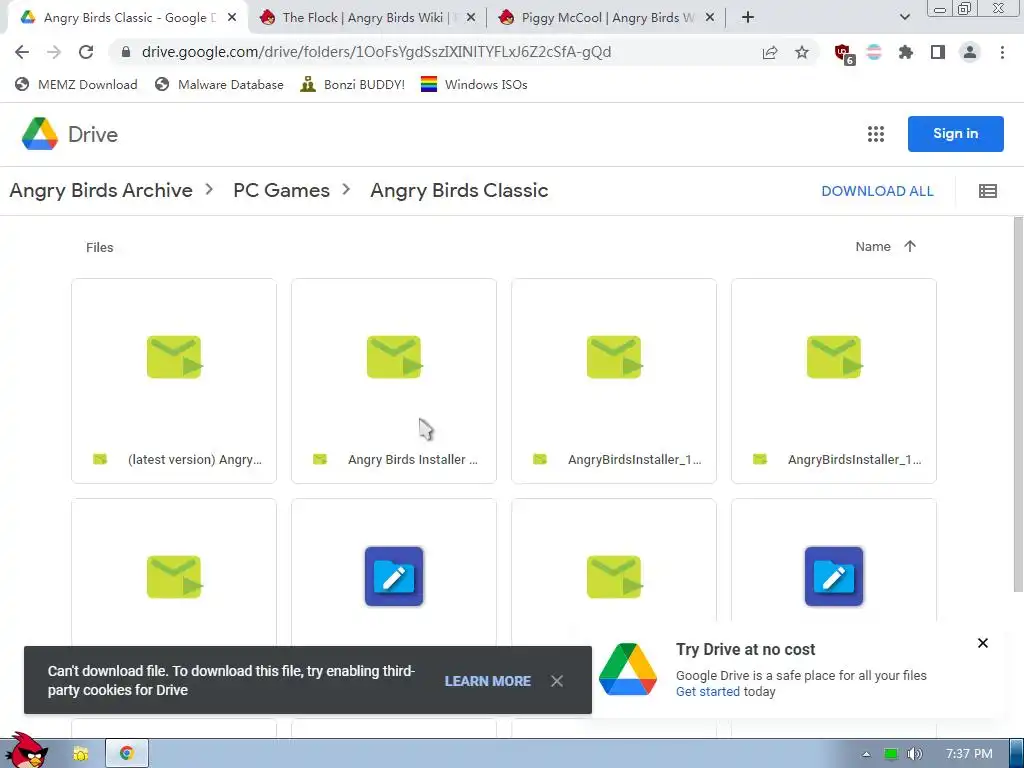1024x768 pixels.
Task: Close The Flock wiki tab
Action: click(471, 18)
